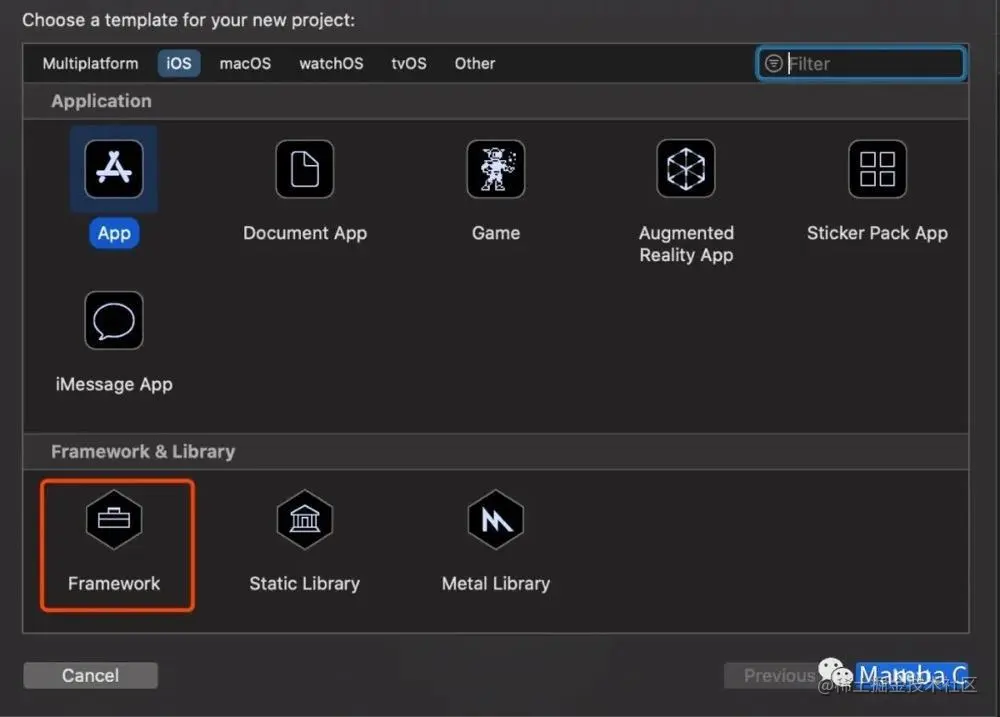Click the highlighted "App" label
Viewport: 1000px width, 717px height.
pyautogui.click(x=114, y=233)
